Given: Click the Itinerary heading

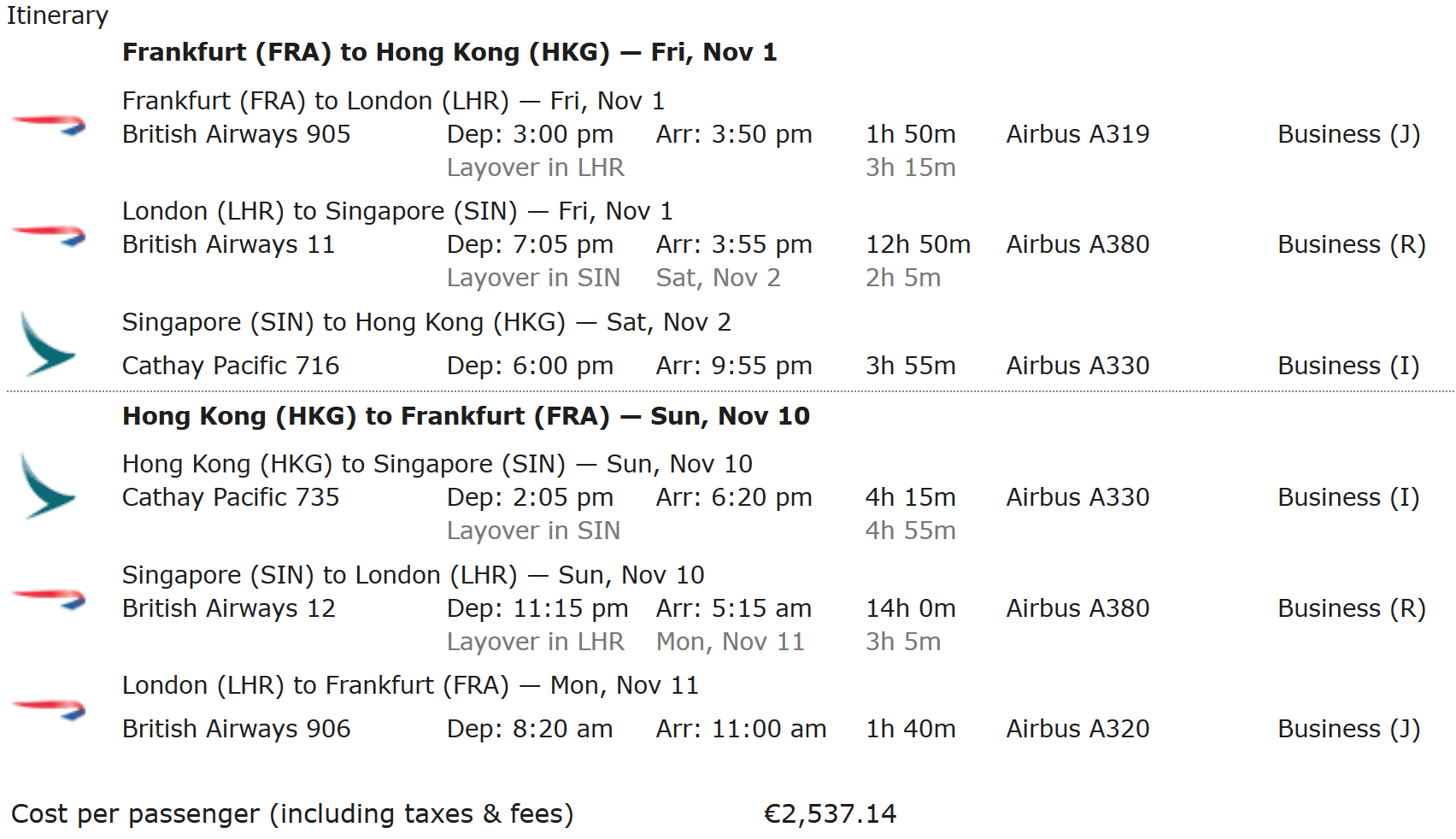Looking at the screenshot, I should tap(57, 16).
